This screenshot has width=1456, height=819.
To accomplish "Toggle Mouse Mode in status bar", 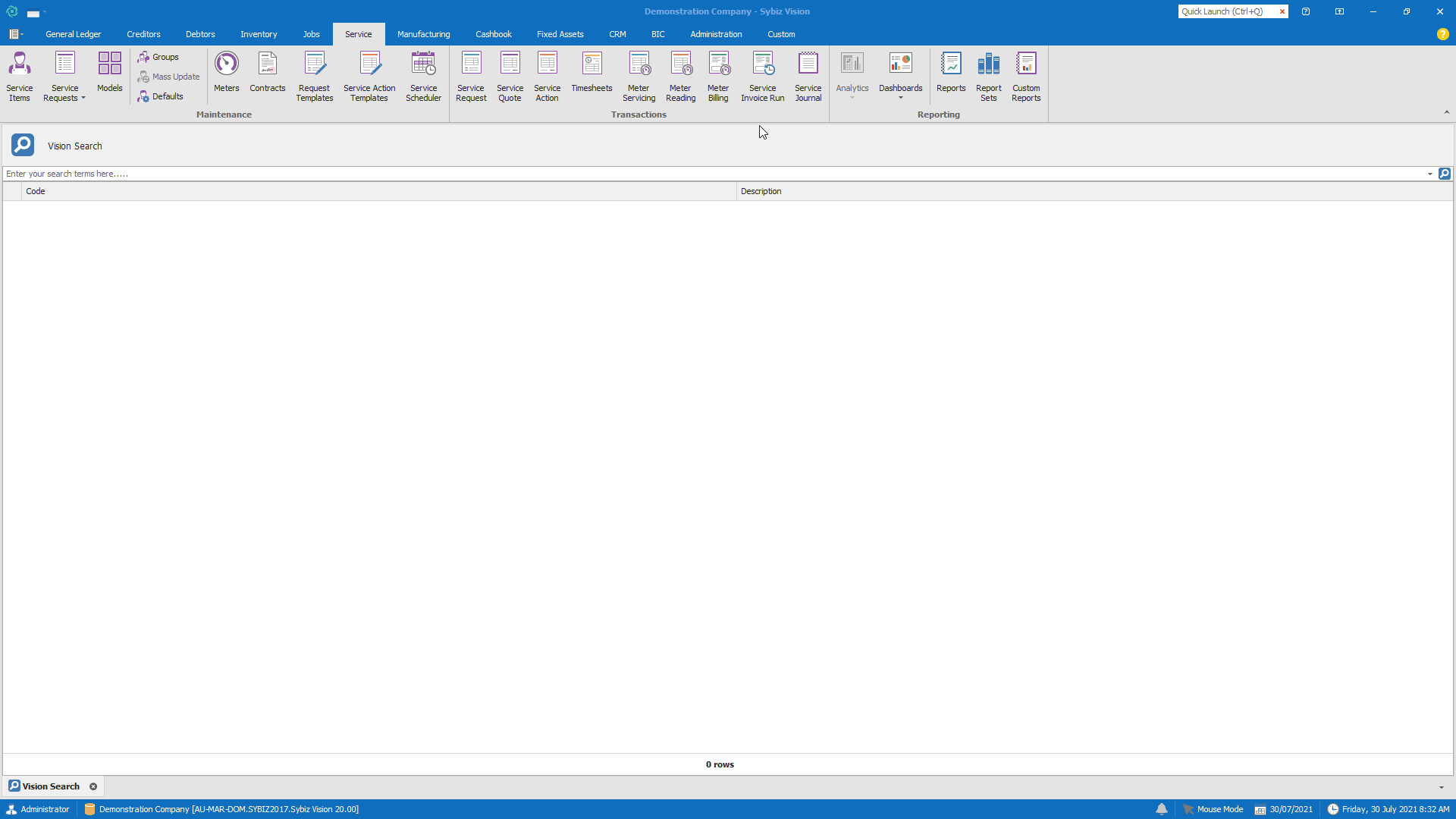I will [x=1213, y=809].
